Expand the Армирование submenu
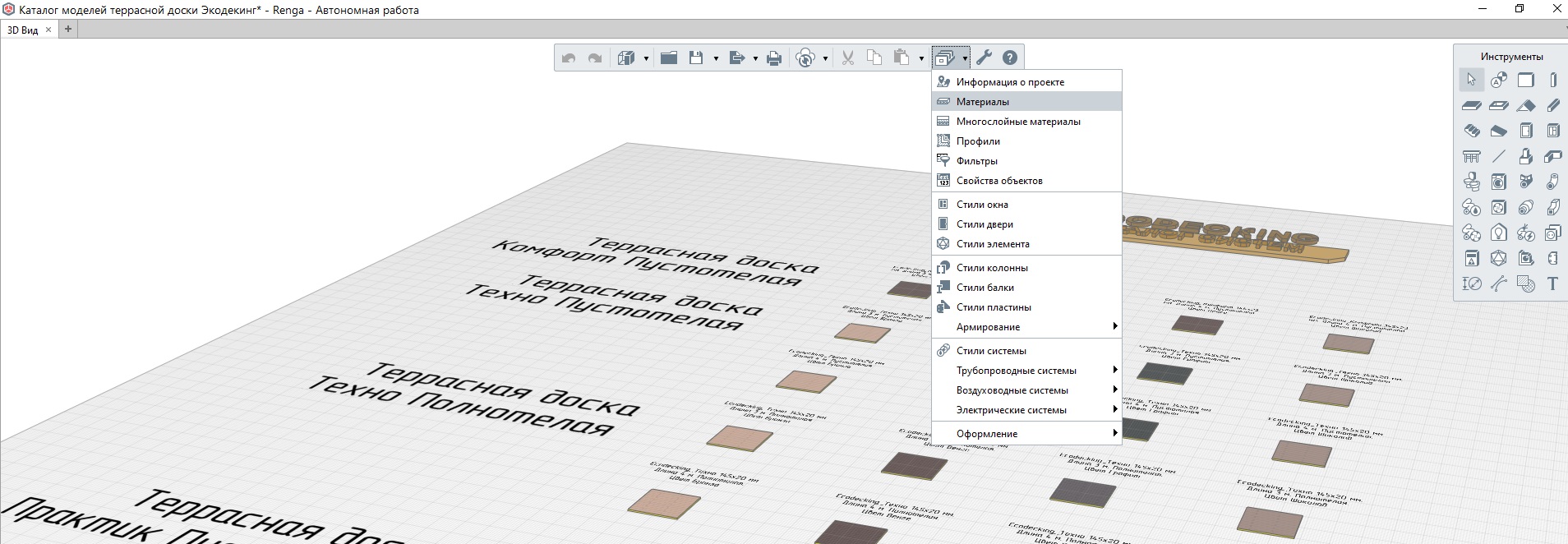 1026,326
